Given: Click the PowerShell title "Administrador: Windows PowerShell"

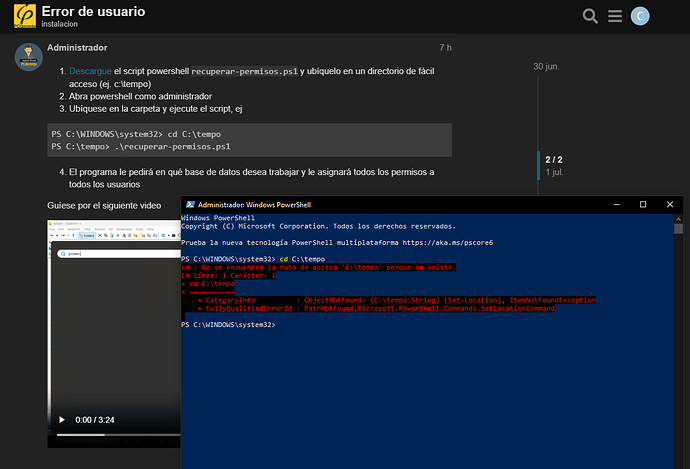Looking at the screenshot, I should (254, 205).
